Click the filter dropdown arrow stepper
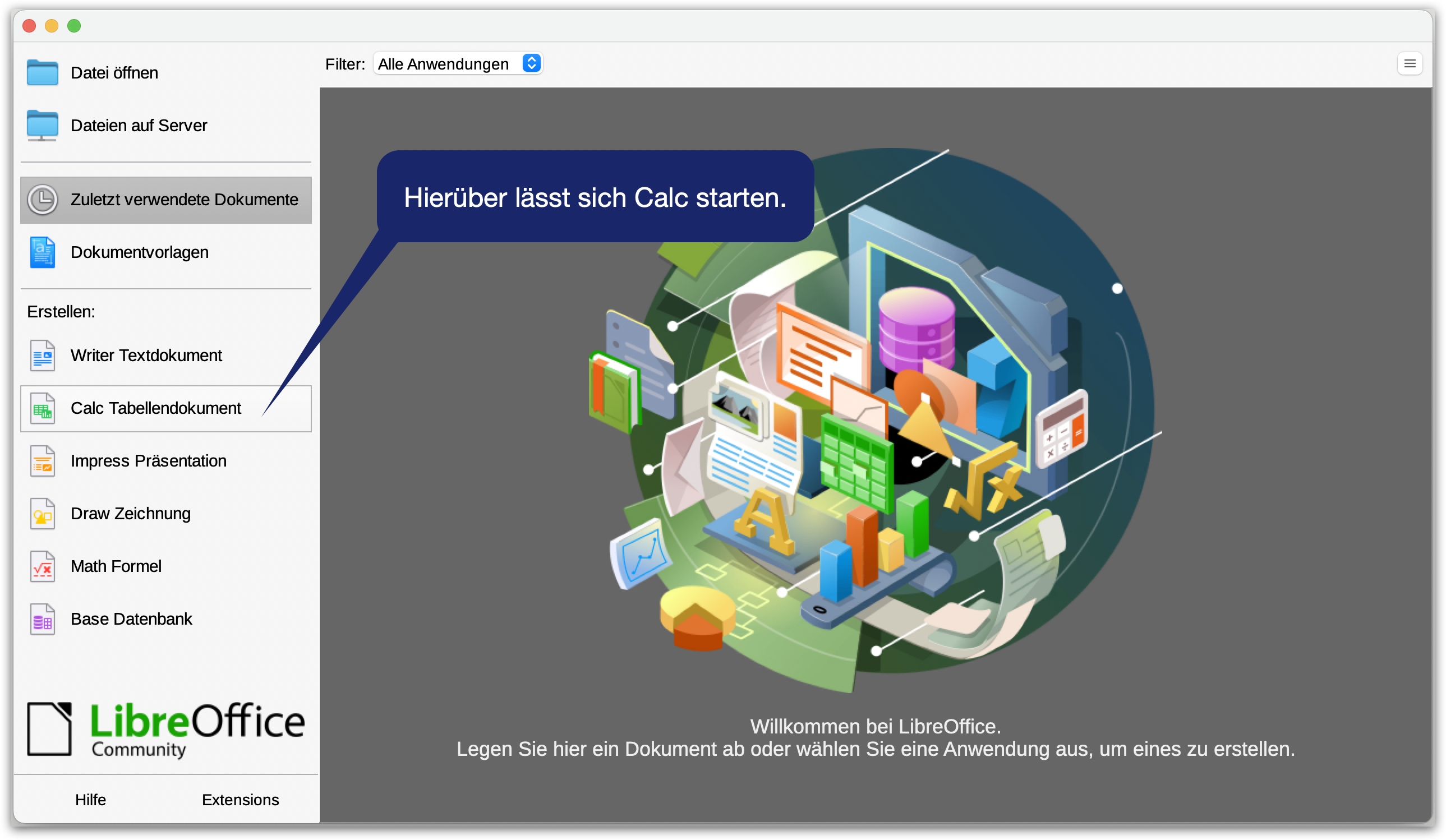 pyautogui.click(x=531, y=63)
